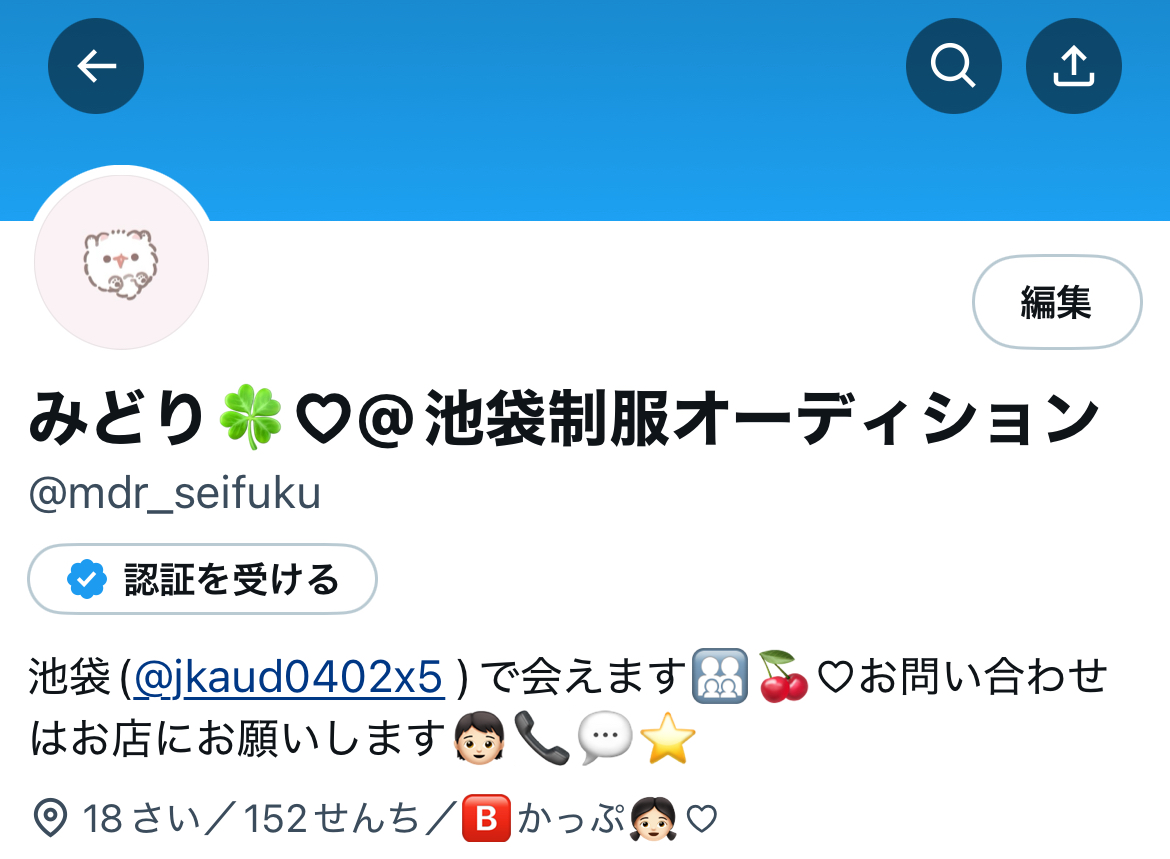Image resolution: width=1170 pixels, height=859 pixels.
Task: Tap the share profile upload icon
Action: click(1074, 66)
